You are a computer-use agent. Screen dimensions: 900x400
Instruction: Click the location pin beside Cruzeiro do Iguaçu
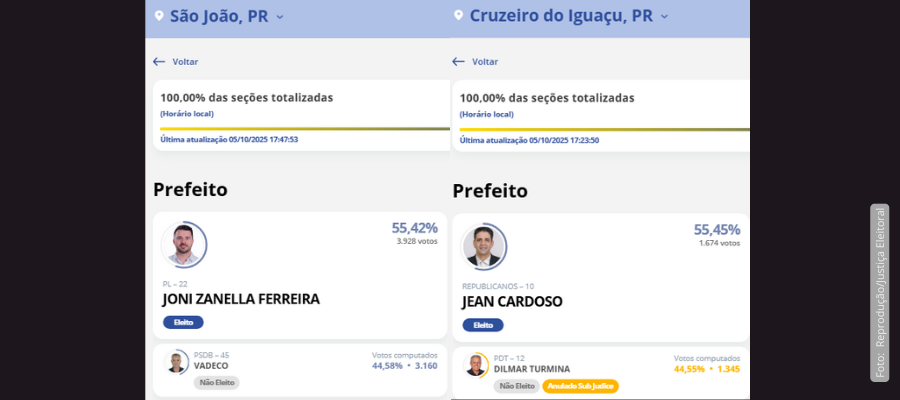point(458,16)
